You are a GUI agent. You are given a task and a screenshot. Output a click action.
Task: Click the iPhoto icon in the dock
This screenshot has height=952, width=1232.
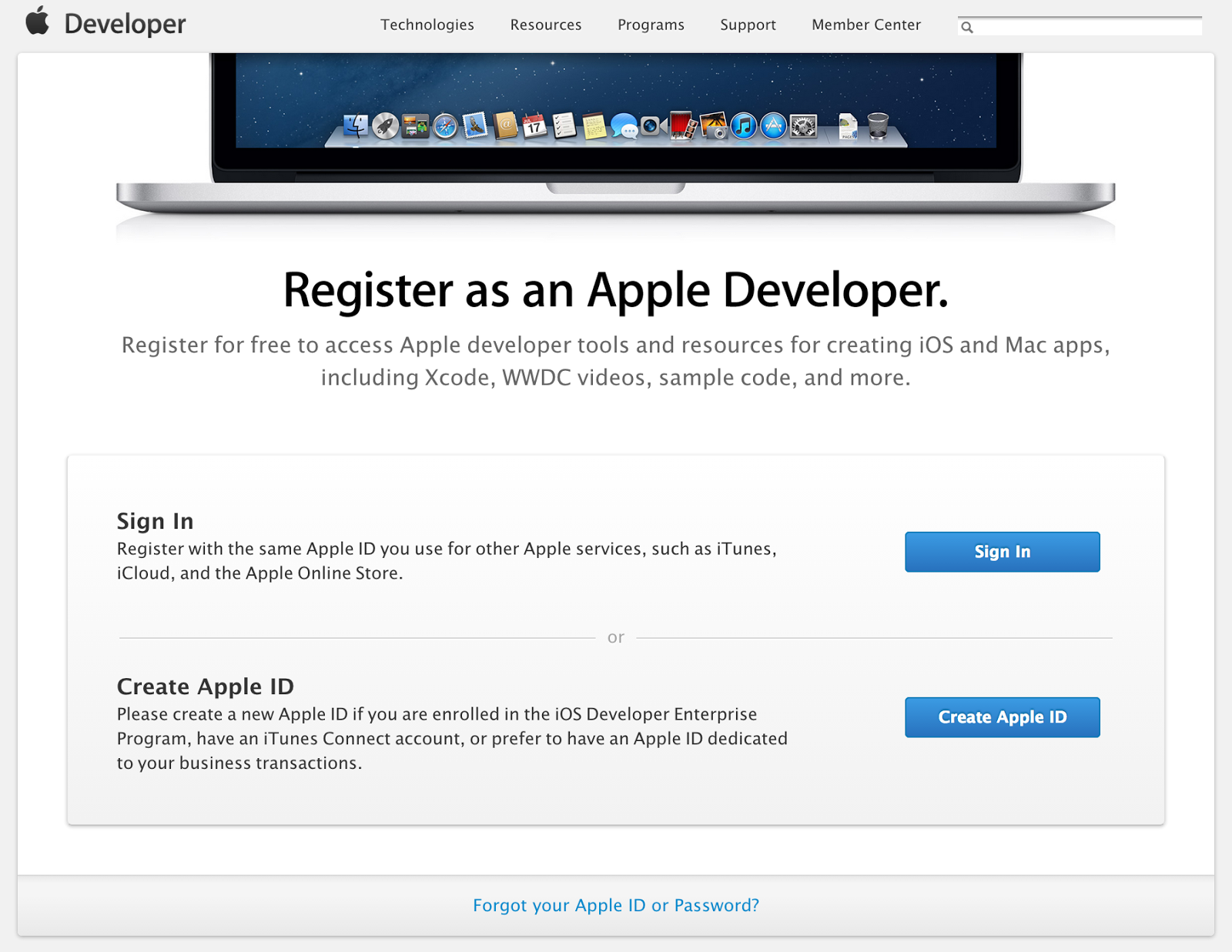pyautogui.click(x=714, y=125)
